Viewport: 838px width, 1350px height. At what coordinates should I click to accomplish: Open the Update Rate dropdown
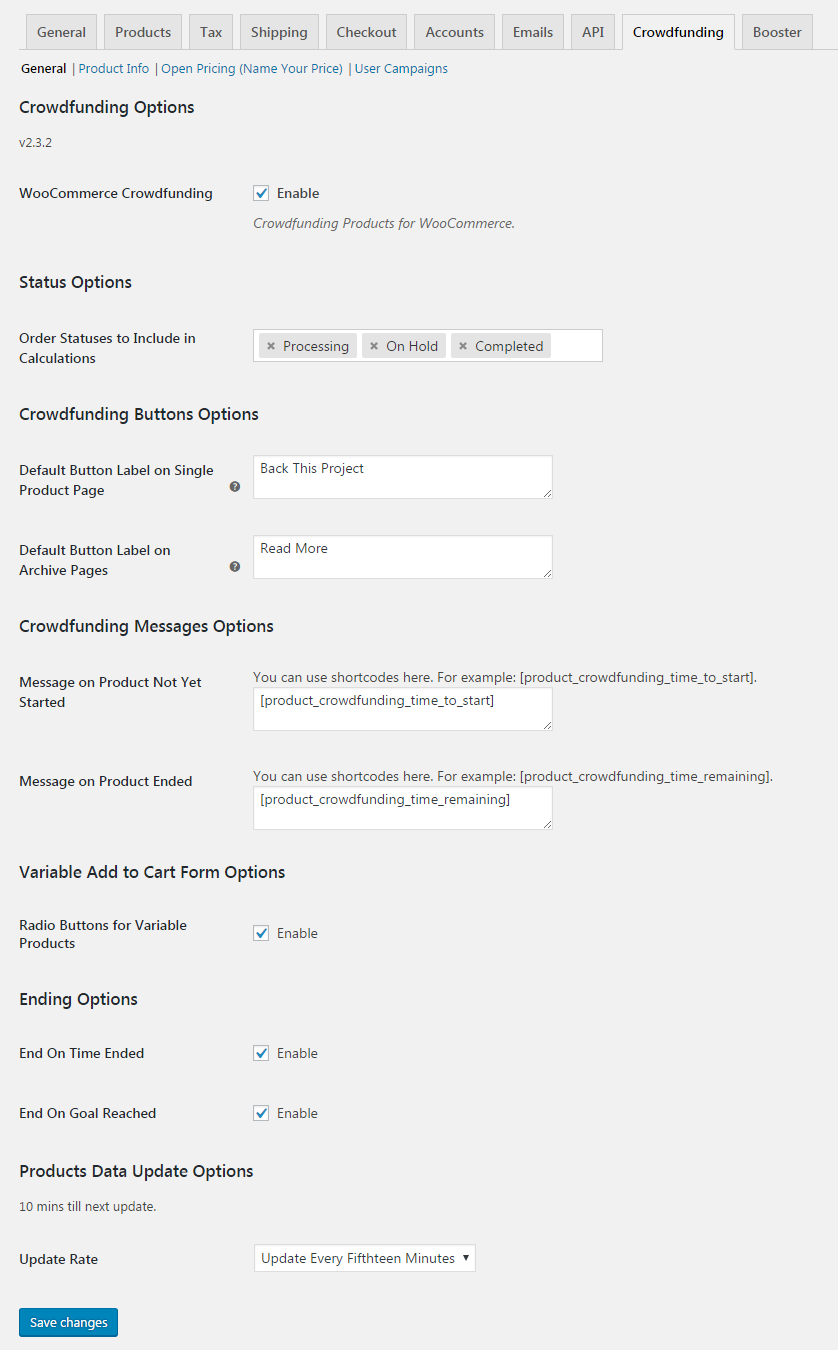(365, 1258)
